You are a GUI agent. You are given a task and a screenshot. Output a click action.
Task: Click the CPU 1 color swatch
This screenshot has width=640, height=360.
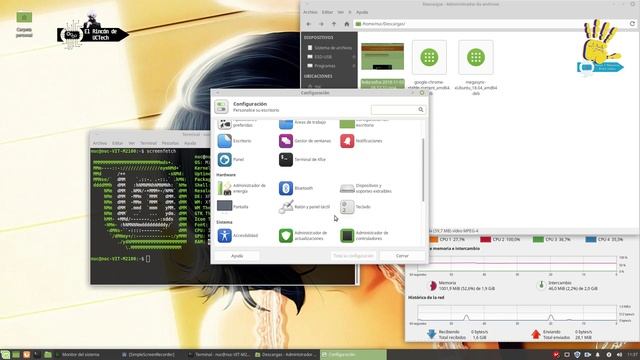(x=433, y=239)
